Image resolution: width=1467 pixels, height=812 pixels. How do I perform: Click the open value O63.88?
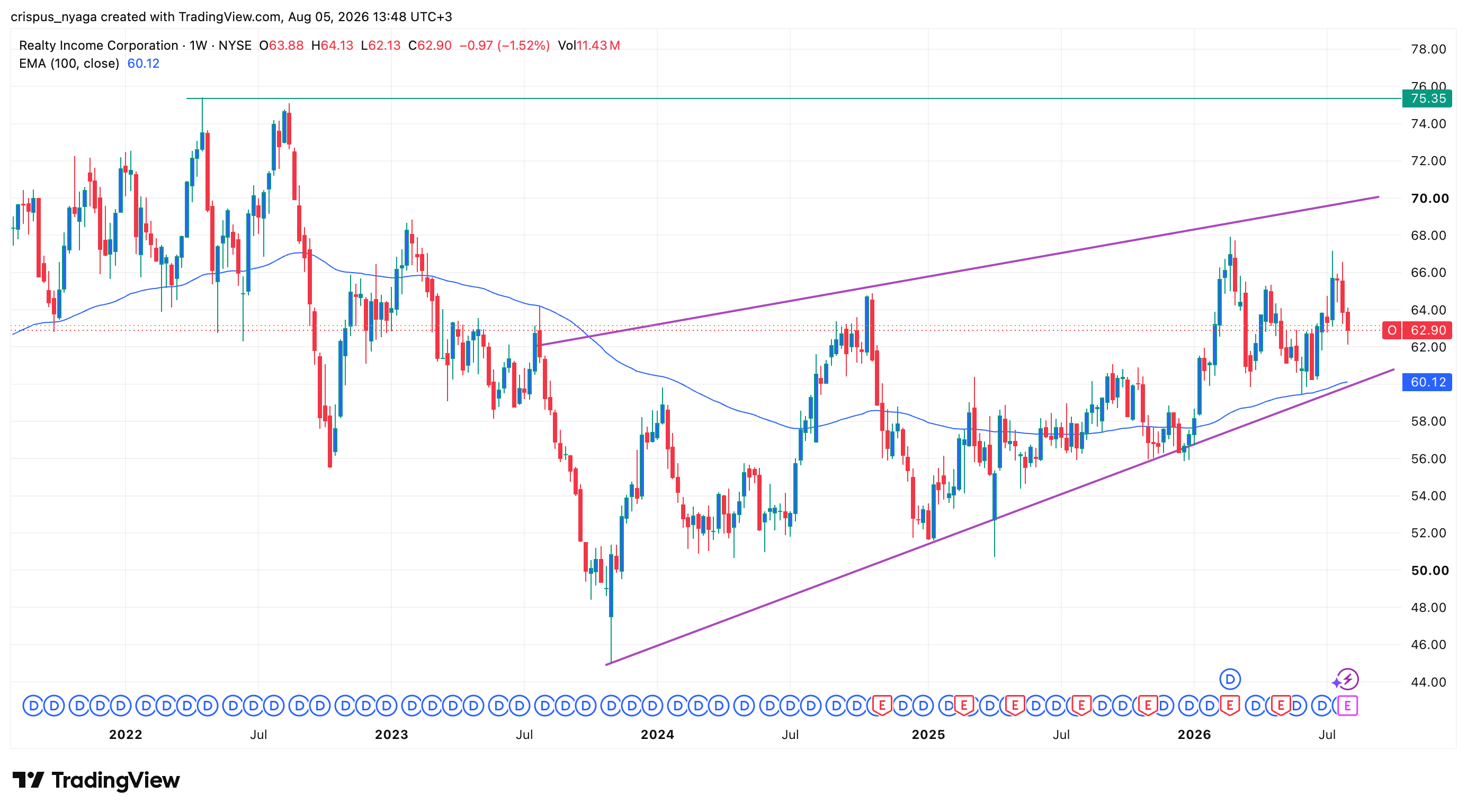coord(281,45)
